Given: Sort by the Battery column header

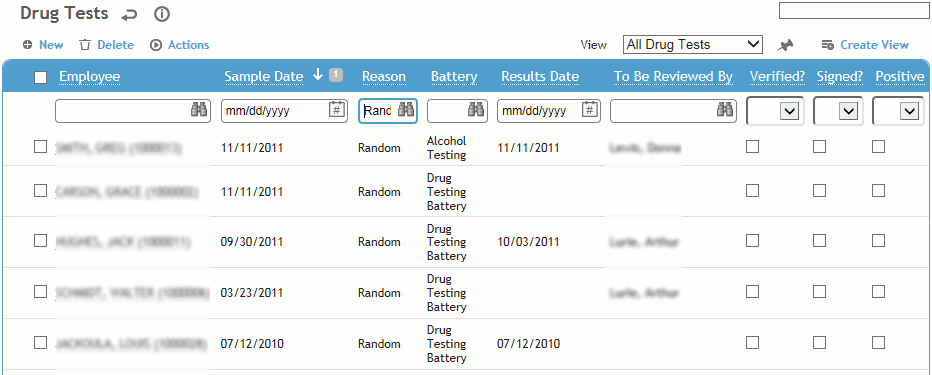Looking at the screenshot, I should tap(454, 77).
